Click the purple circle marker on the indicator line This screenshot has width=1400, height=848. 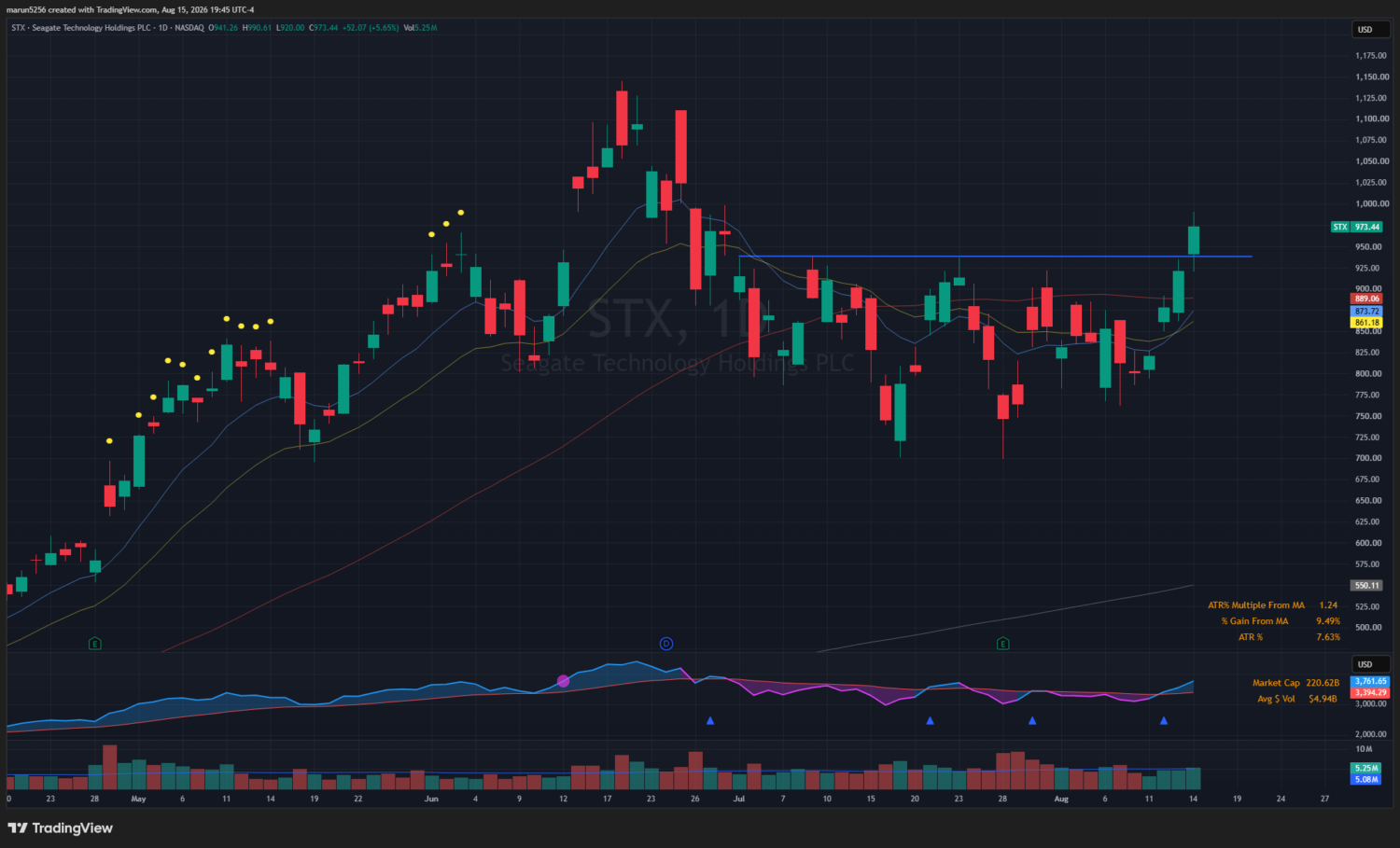pos(563,681)
